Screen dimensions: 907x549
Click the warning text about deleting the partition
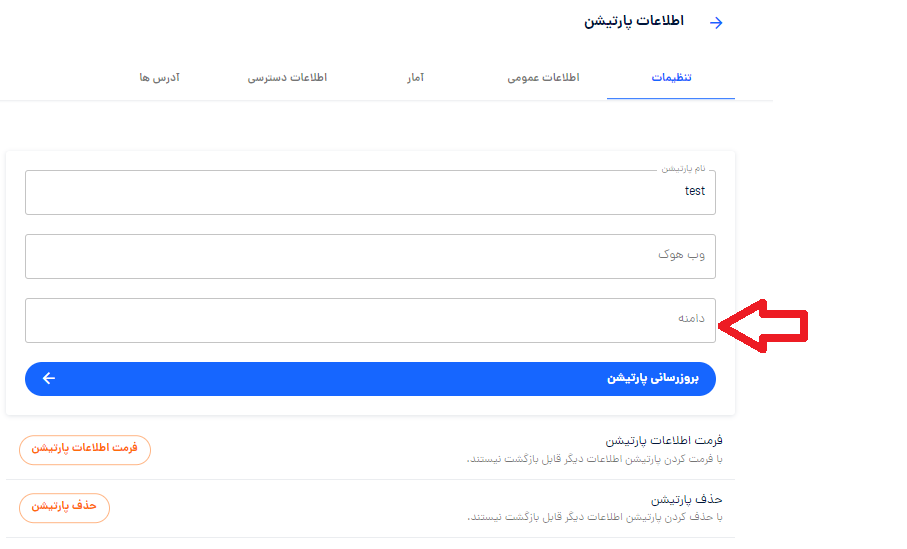coord(595,517)
